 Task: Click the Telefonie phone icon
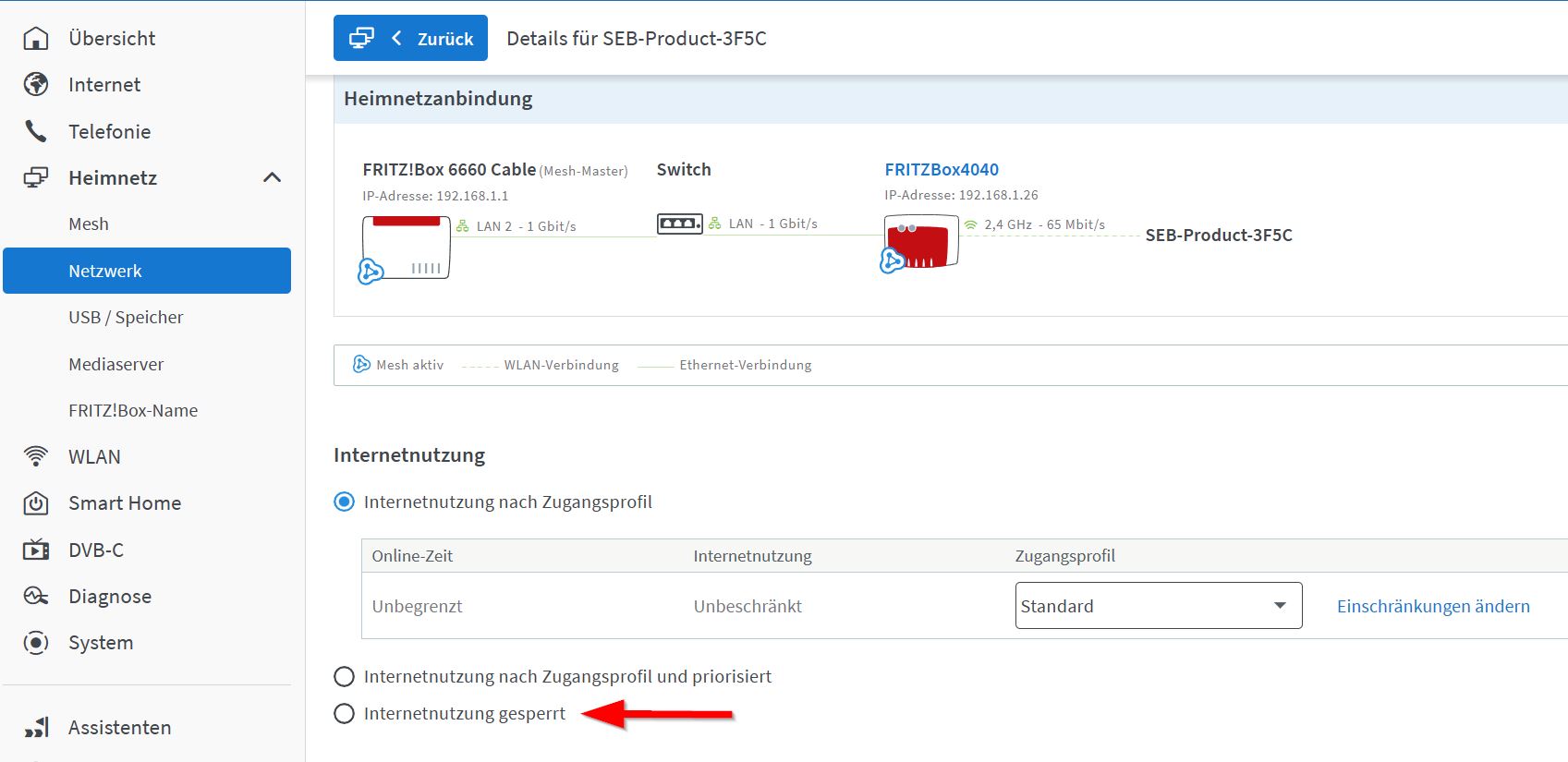pos(36,131)
